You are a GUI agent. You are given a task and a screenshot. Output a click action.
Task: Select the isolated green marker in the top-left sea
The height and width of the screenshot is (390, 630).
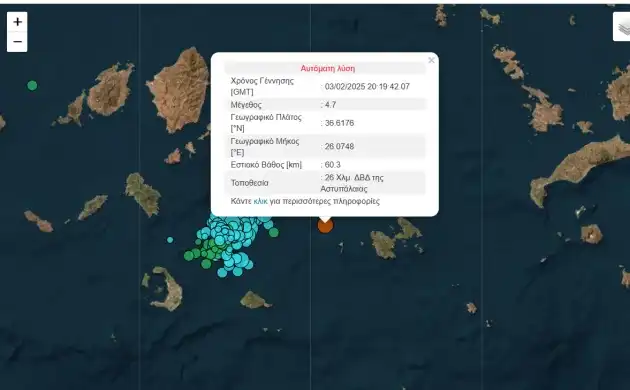(32, 85)
